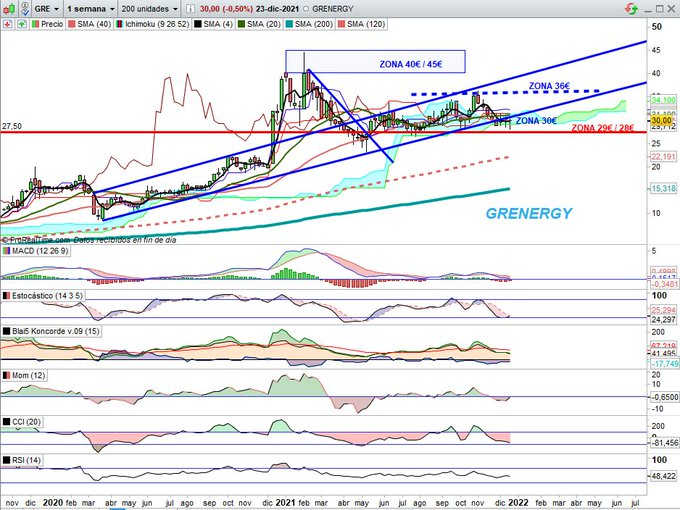680x510 pixels.
Task: Click the ZONA 36€ annotation text
Action: click(549, 86)
